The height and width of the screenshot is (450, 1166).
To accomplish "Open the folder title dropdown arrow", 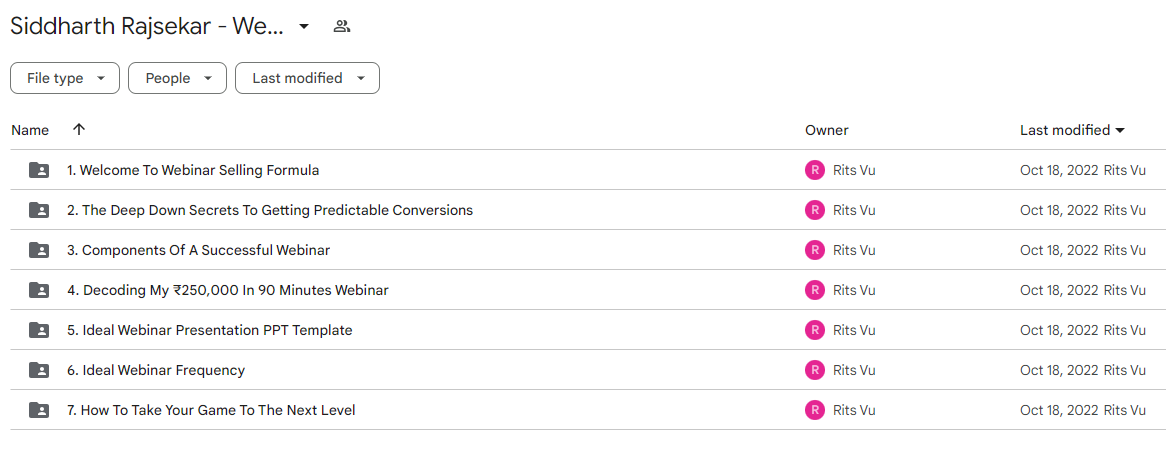I will pos(303,27).
